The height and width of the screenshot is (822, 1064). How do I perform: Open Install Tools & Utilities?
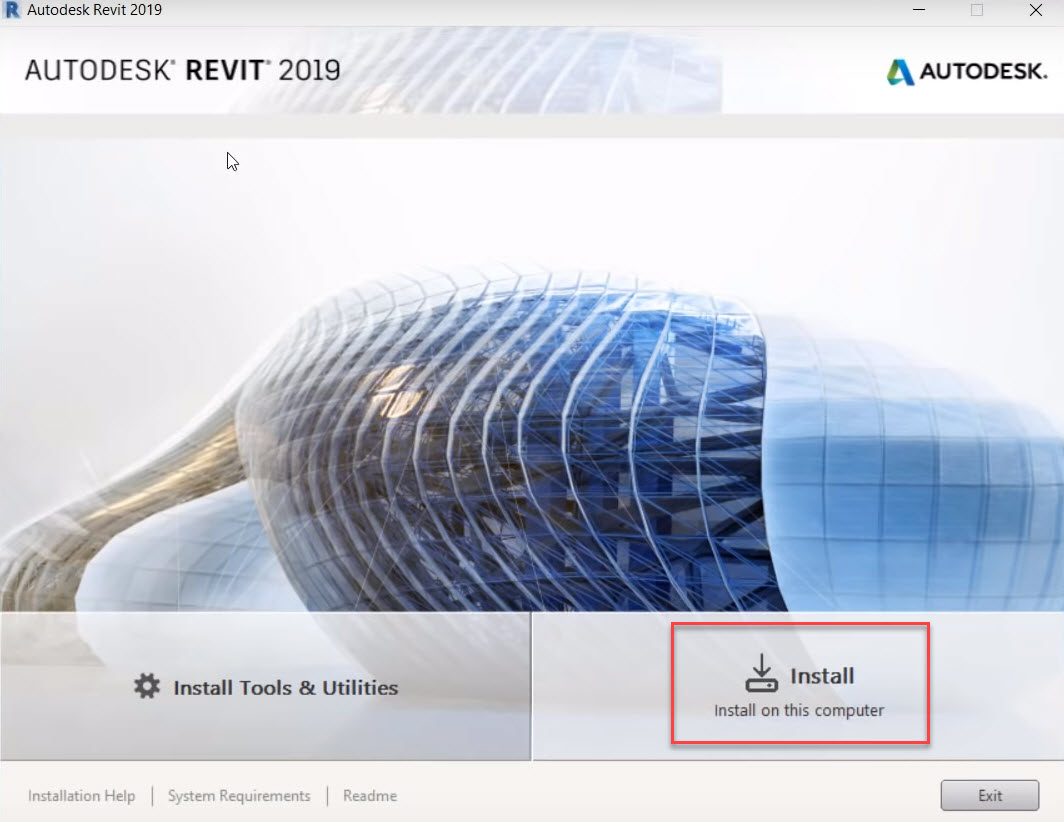[265, 686]
